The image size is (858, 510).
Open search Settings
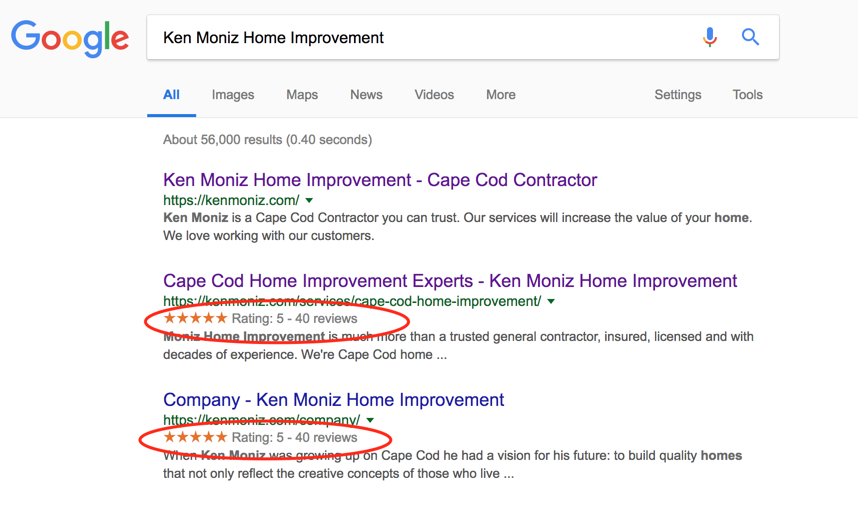pyautogui.click(x=677, y=95)
